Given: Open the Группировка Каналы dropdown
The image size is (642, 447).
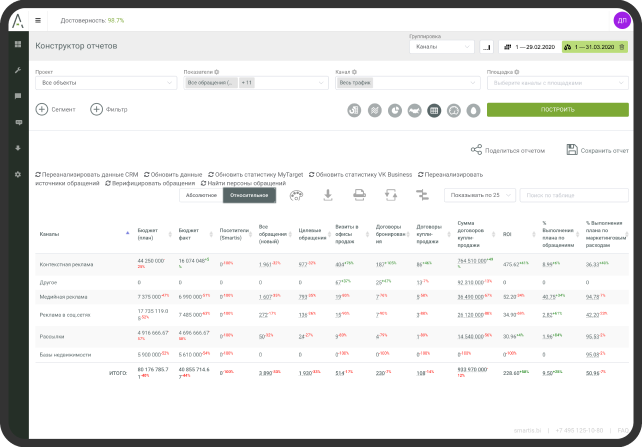Looking at the screenshot, I should point(442,46).
